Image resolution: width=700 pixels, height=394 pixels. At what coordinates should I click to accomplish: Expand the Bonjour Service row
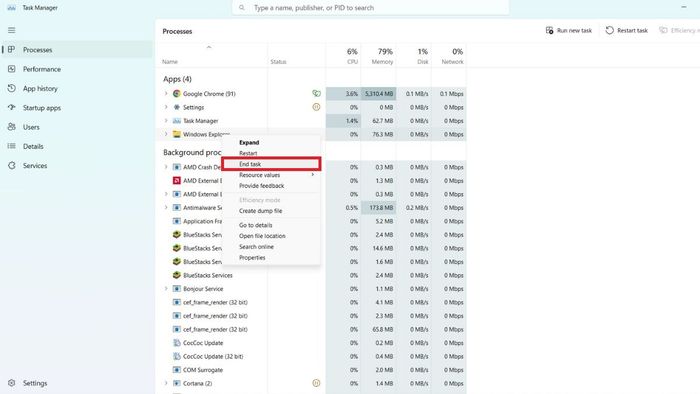[x=166, y=289]
